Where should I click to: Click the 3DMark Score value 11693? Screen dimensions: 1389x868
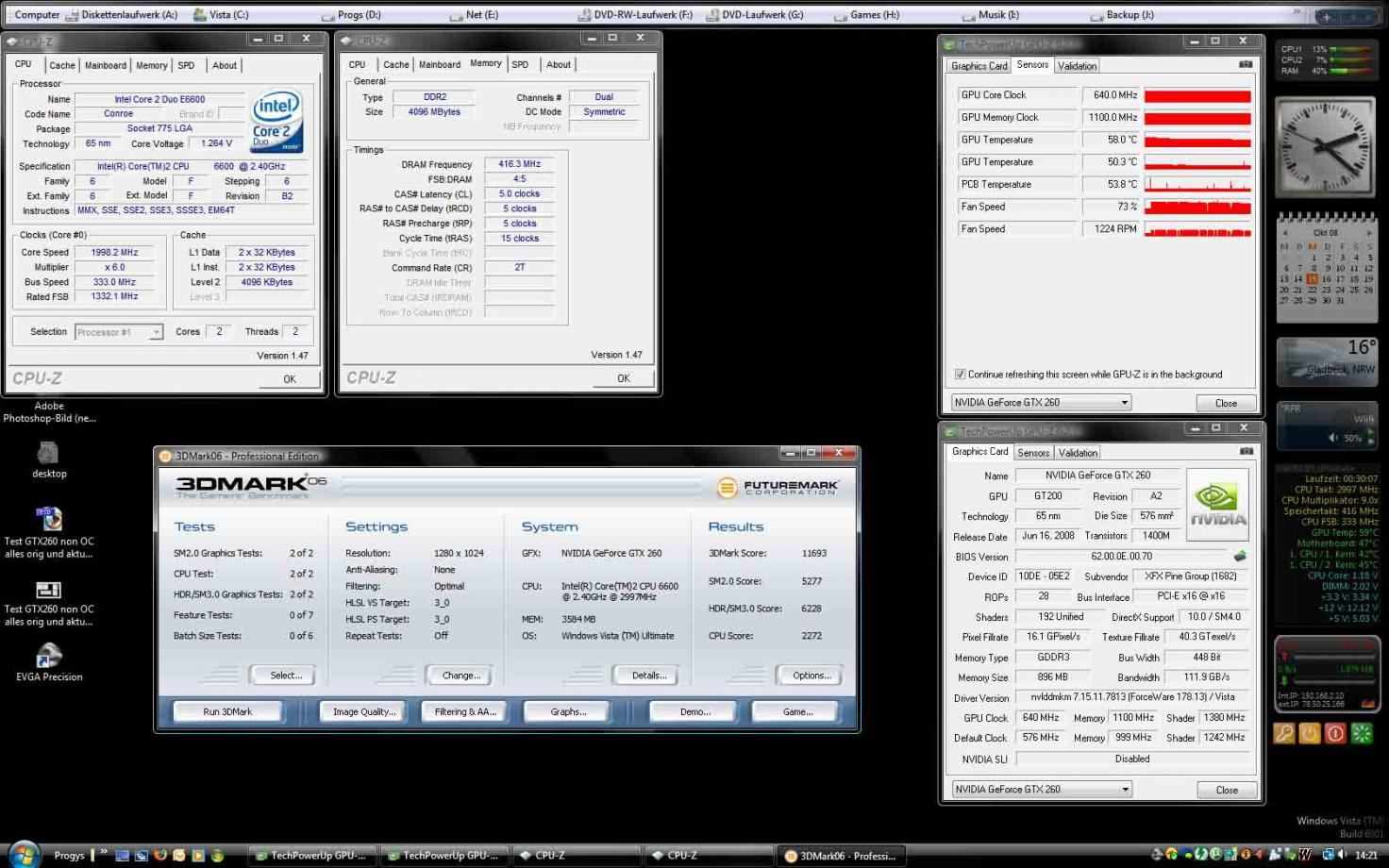(x=813, y=553)
